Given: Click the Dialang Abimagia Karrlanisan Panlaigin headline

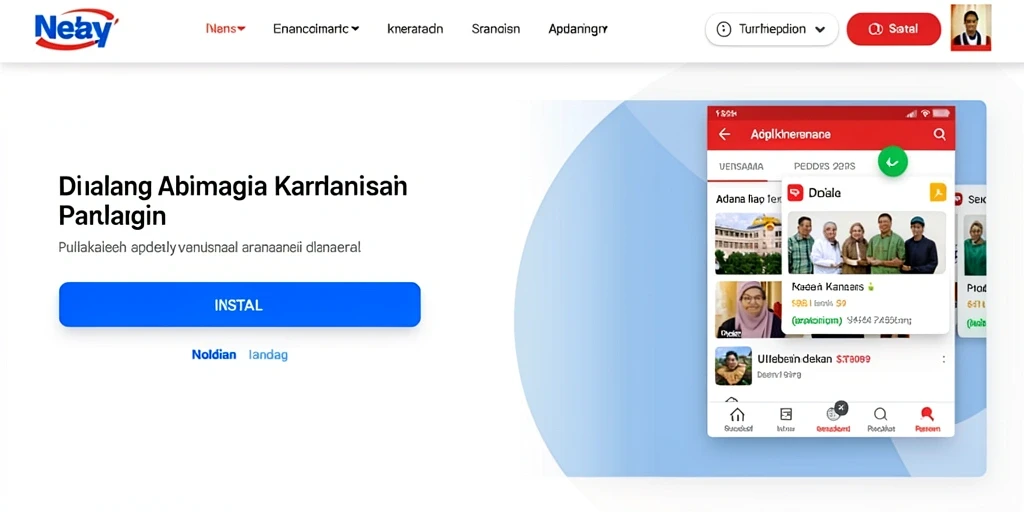Looking at the screenshot, I should (233, 200).
